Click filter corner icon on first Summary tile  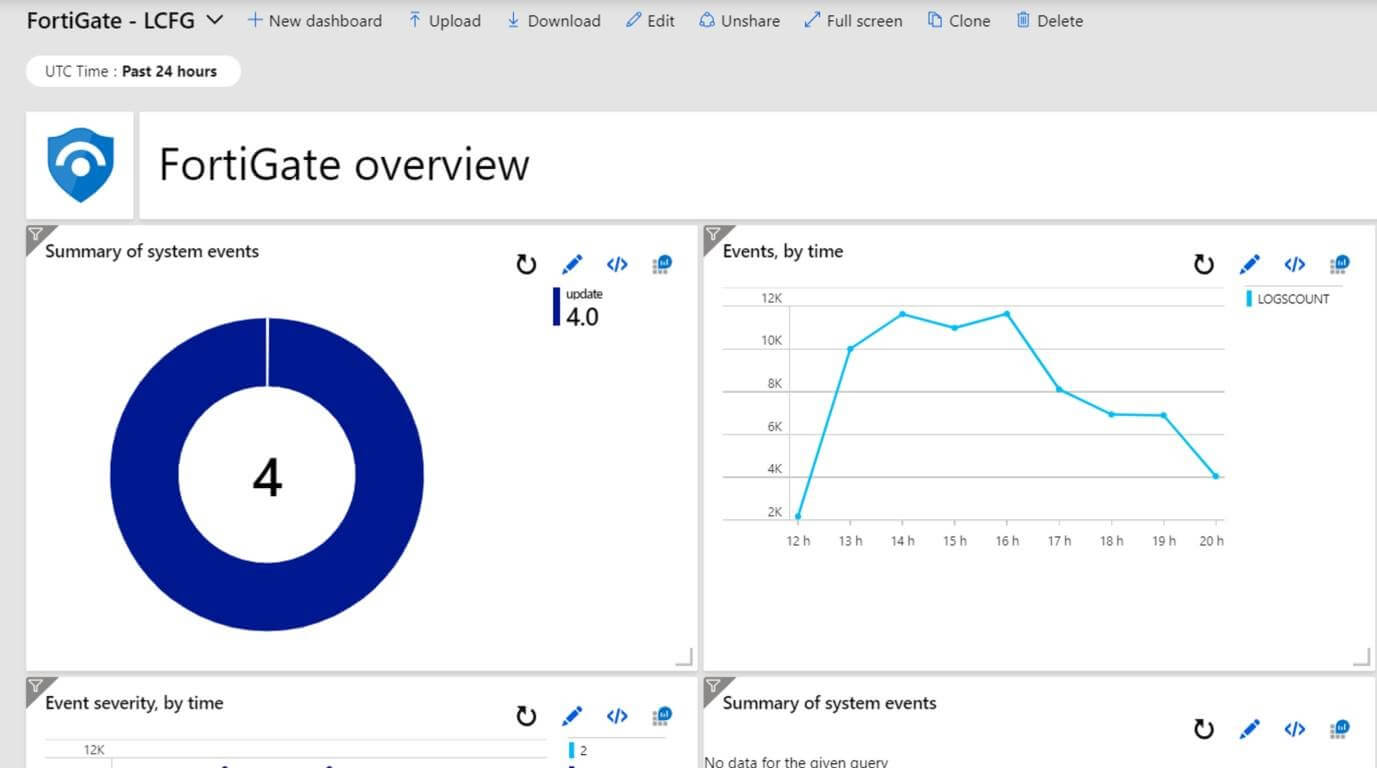point(36,236)
